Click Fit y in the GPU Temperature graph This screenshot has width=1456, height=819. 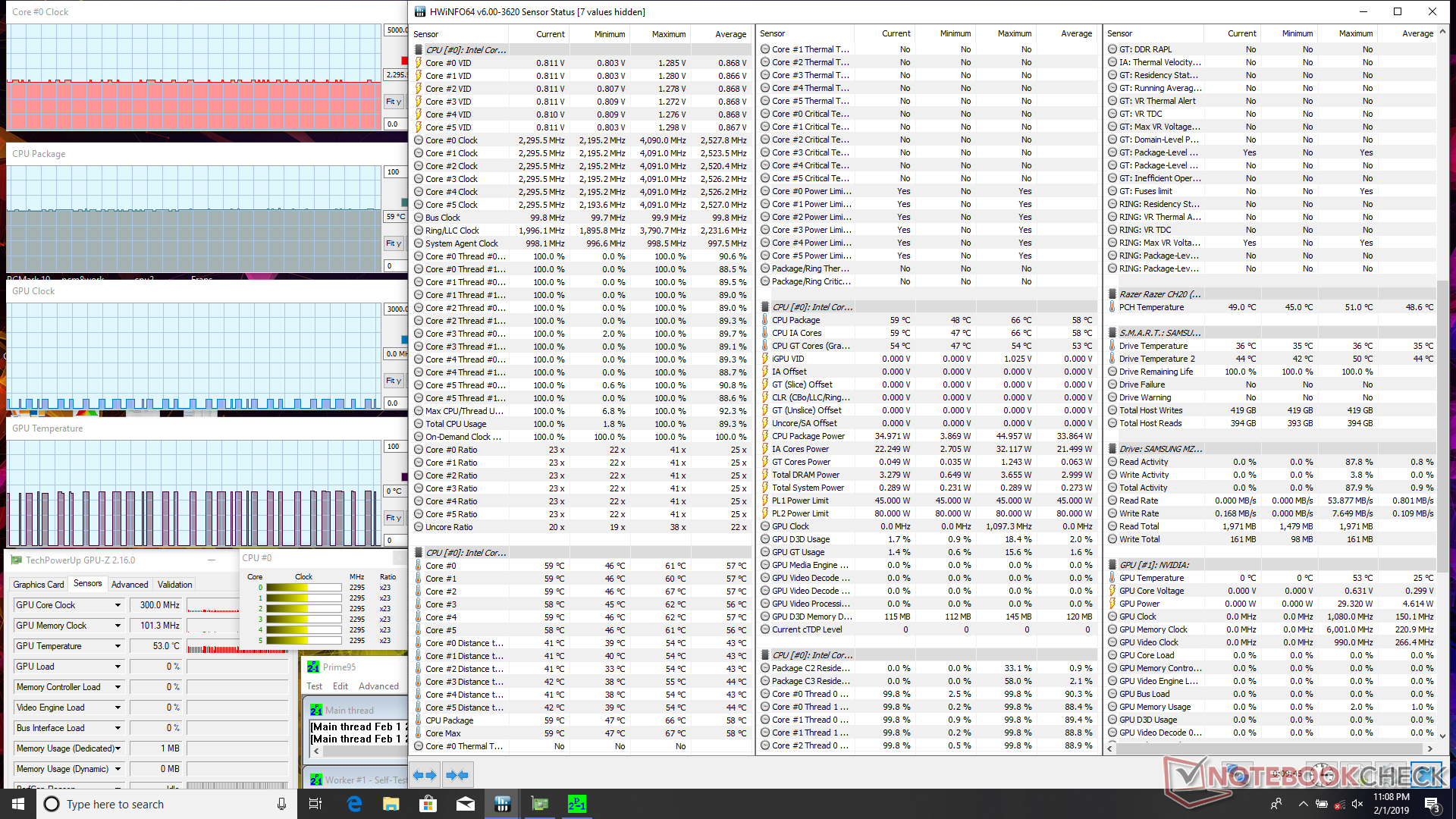394,518
